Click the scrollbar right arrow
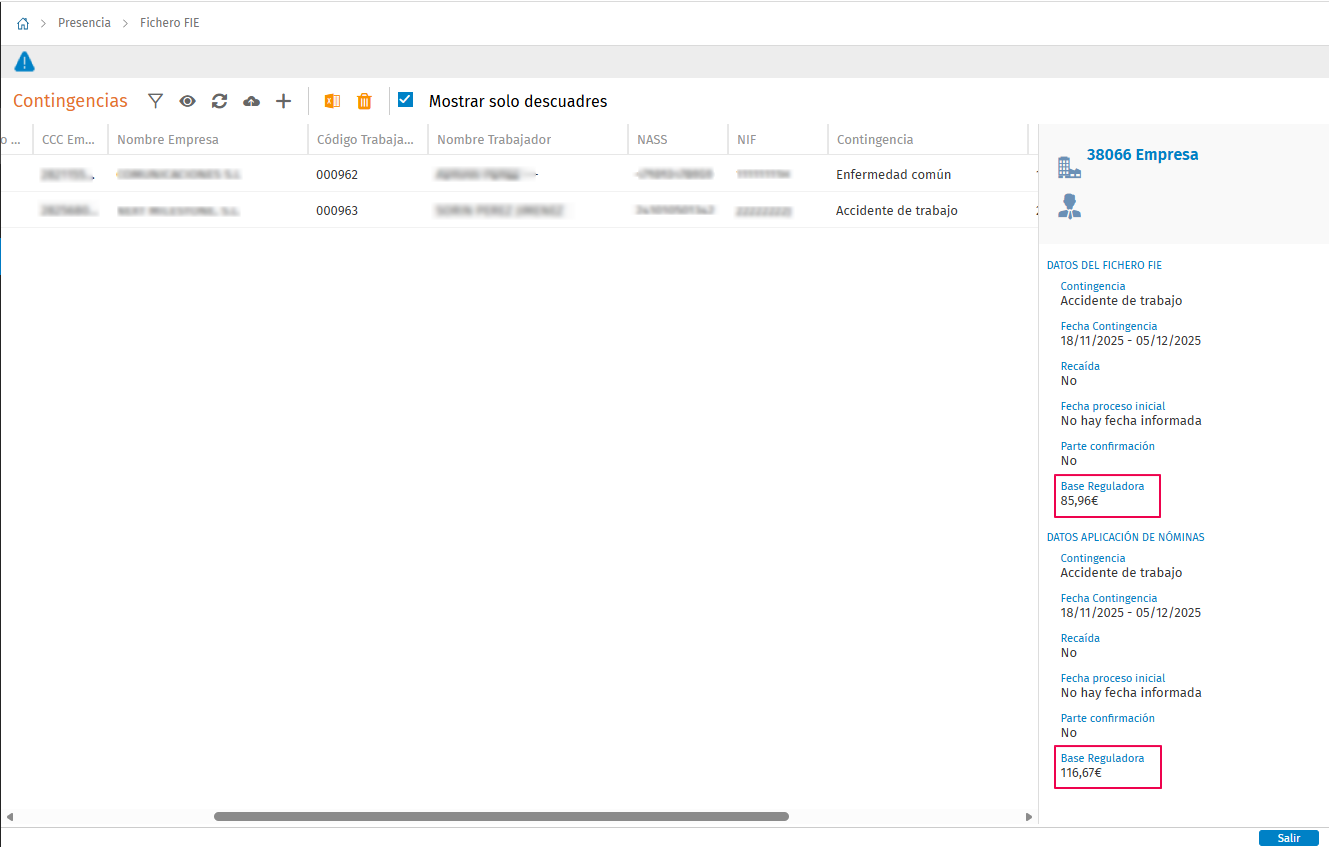The width and height of the screenshot is (1329, 847). point(1029,817)
